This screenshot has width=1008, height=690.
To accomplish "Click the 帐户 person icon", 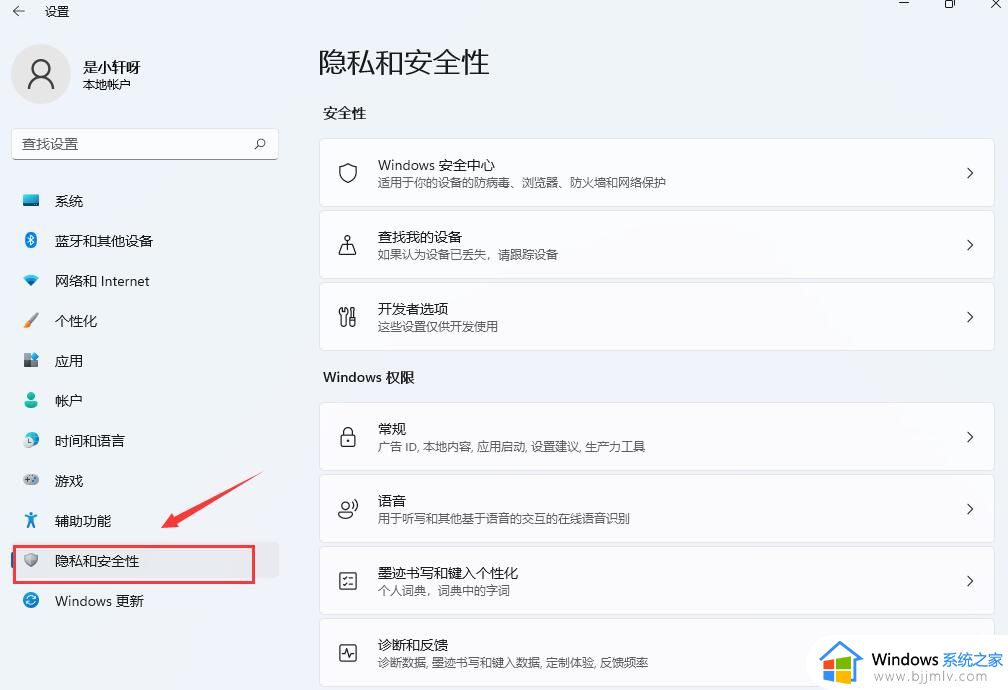I will pos(31,400).
